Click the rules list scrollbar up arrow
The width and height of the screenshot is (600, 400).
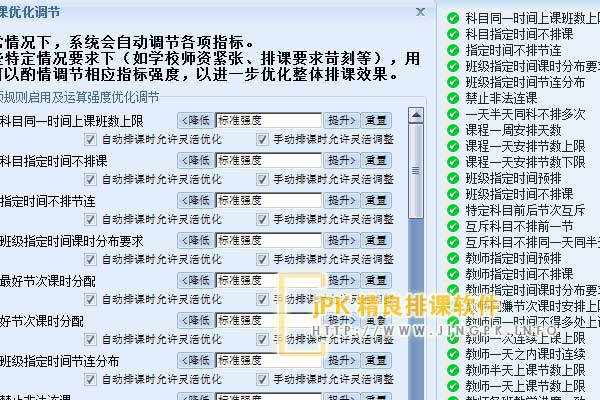416,115
